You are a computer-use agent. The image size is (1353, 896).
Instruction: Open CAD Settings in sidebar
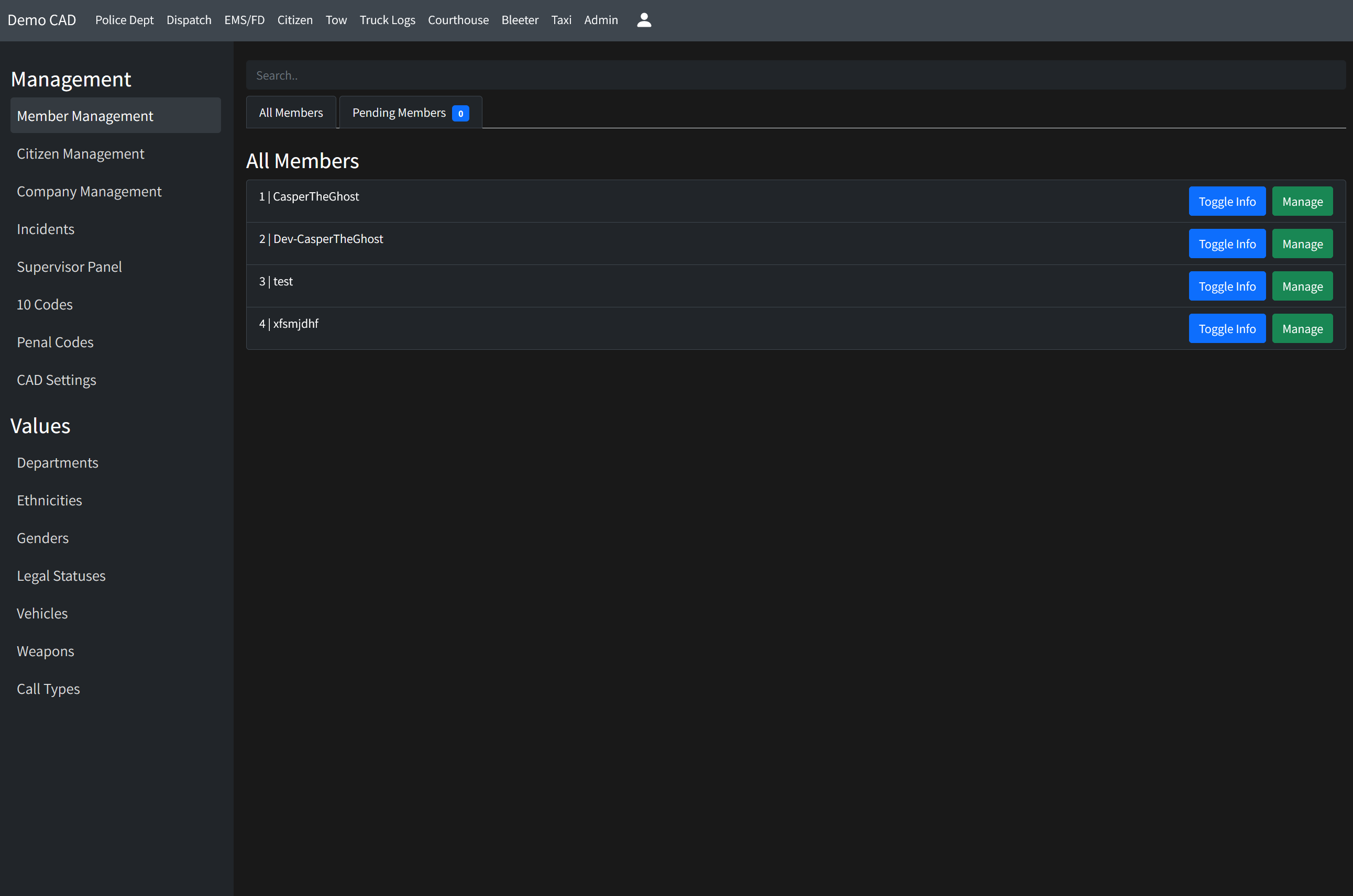click(57, 380)
